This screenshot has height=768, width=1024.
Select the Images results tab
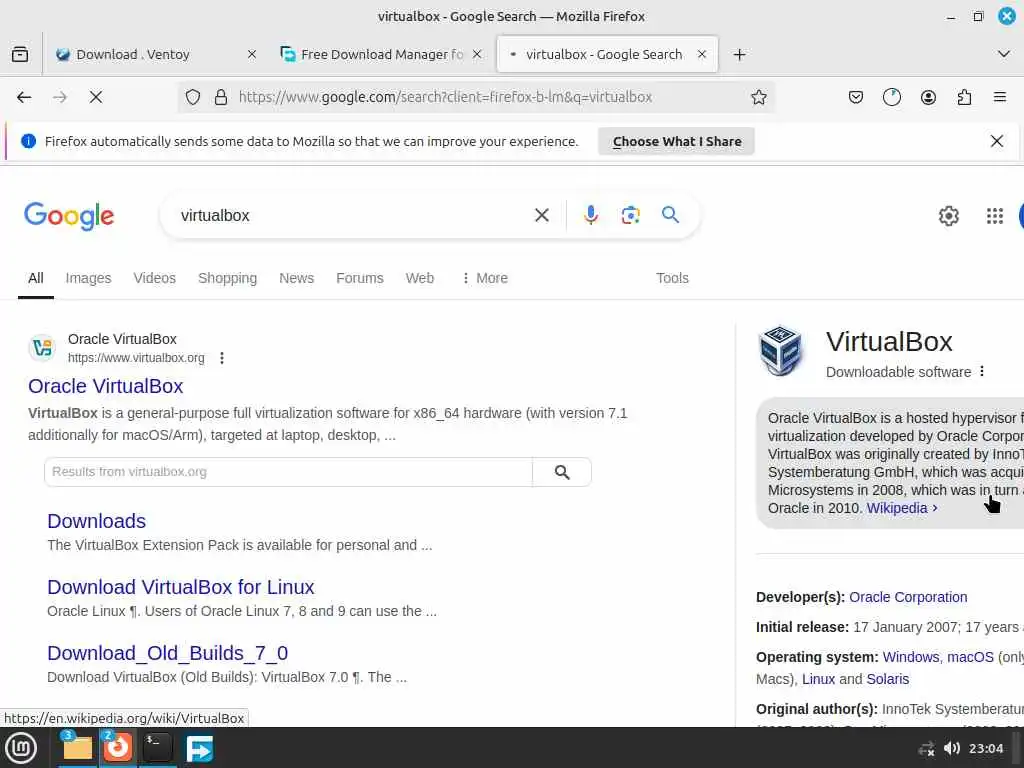click(88, 278)
